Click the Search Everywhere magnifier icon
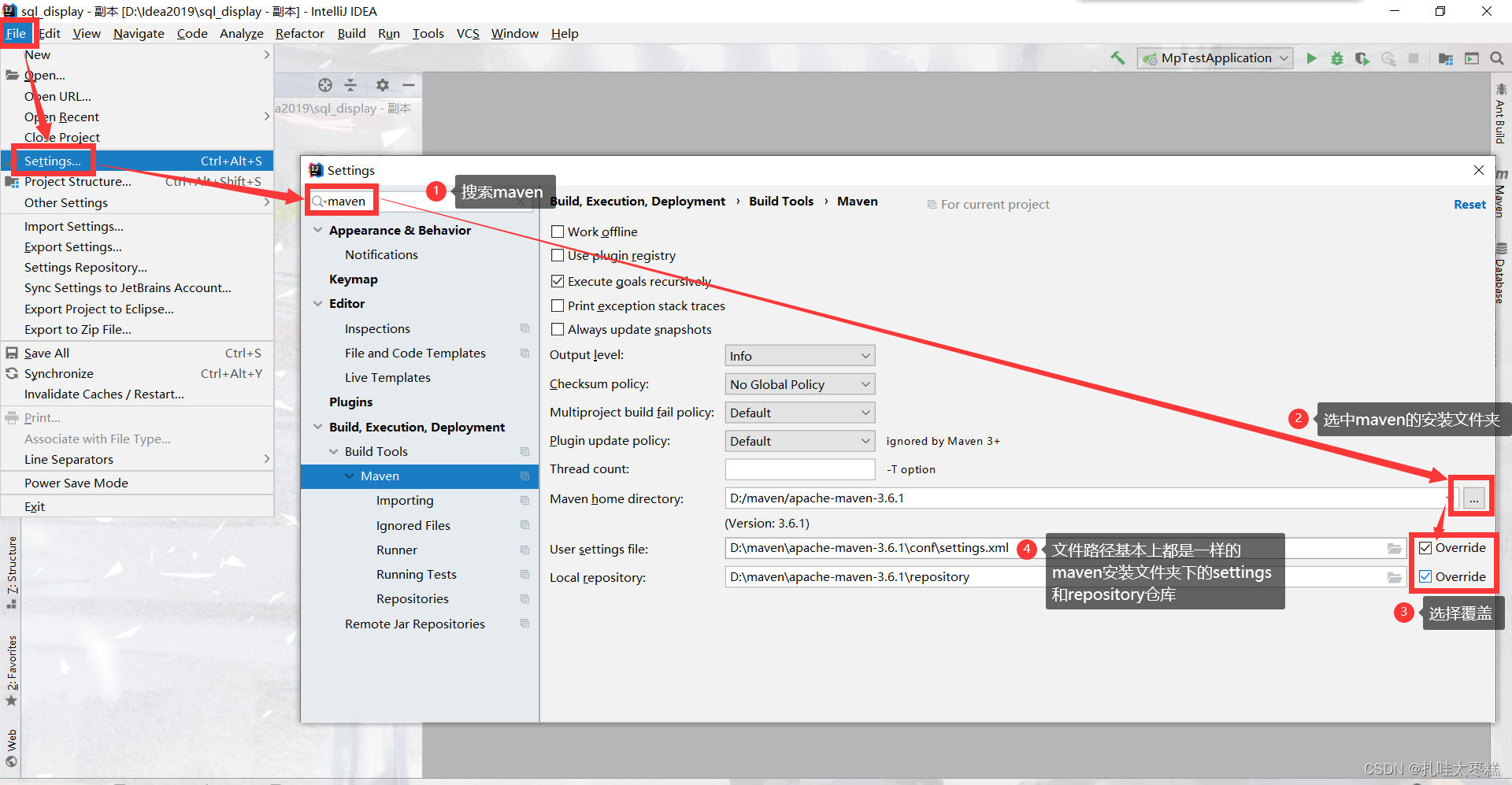The image size is (1512, 785). (x=1497, y=58)
